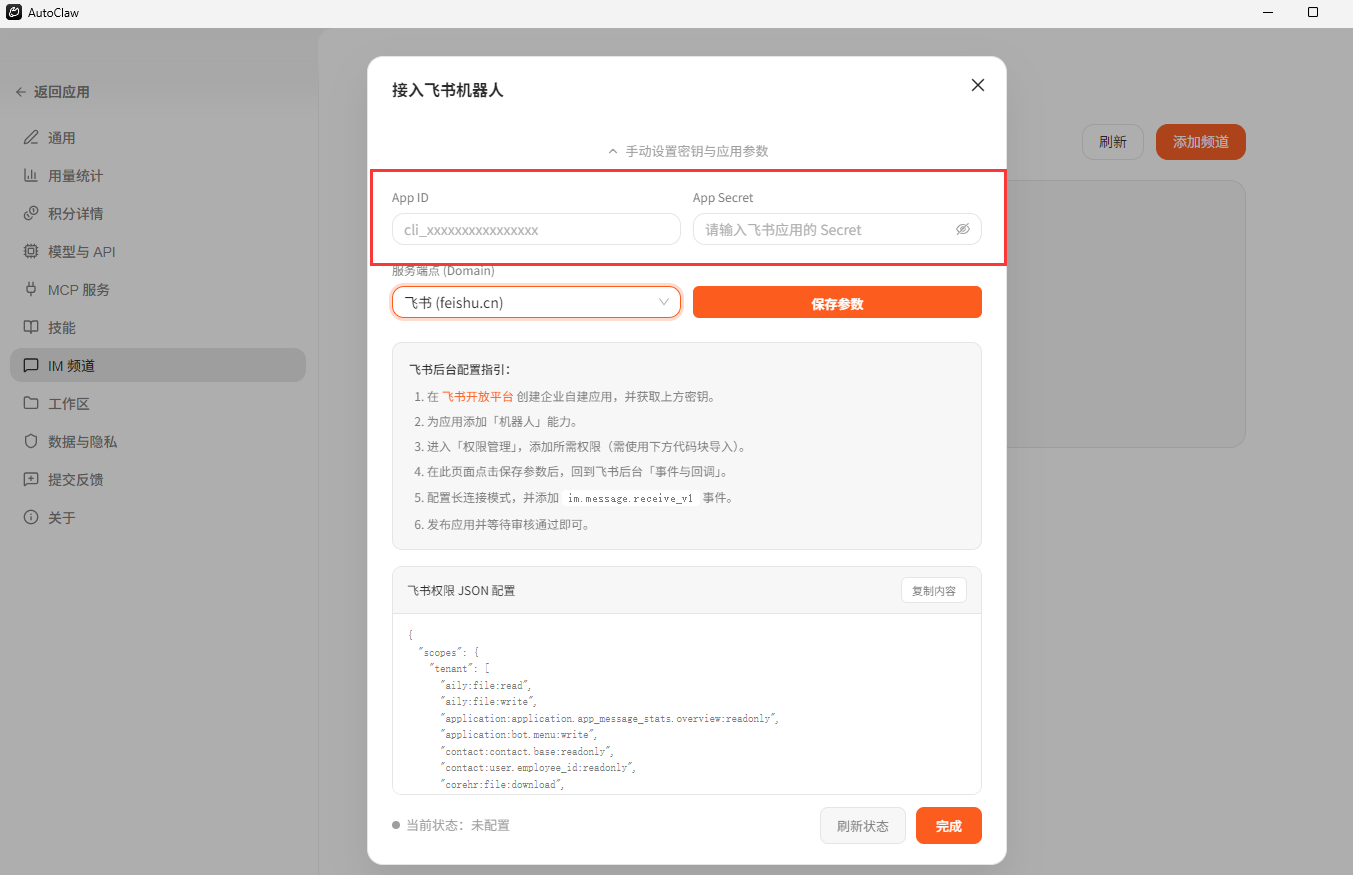Open the 服务端点 Domain dropdown
Viewport: 1353px width, 875px height.
[536, 302]
